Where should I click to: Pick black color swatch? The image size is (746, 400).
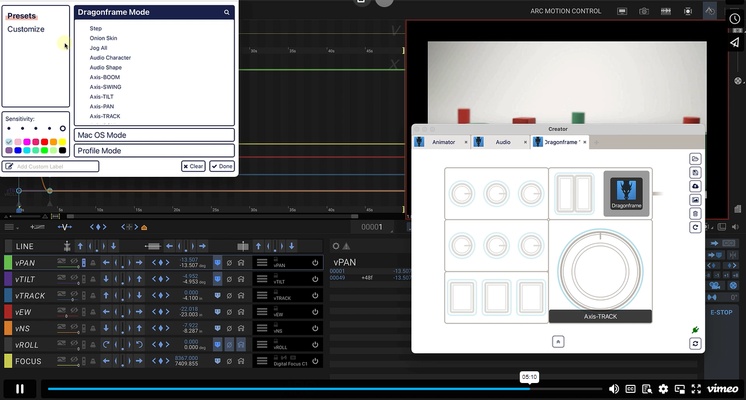click(62, 150)
